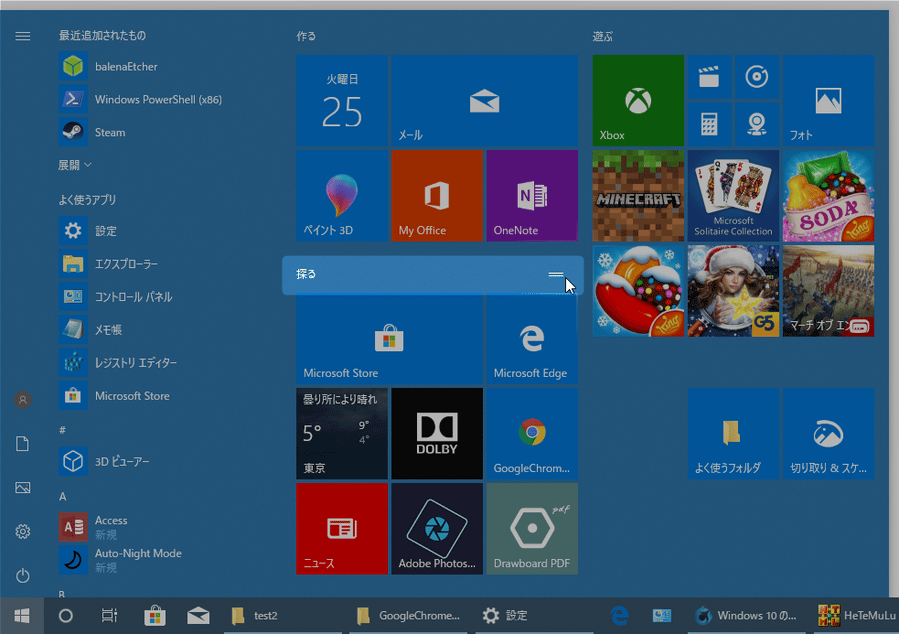Open Edge from the taskbar
Screen dimensions: 899x634
(619, 616)
